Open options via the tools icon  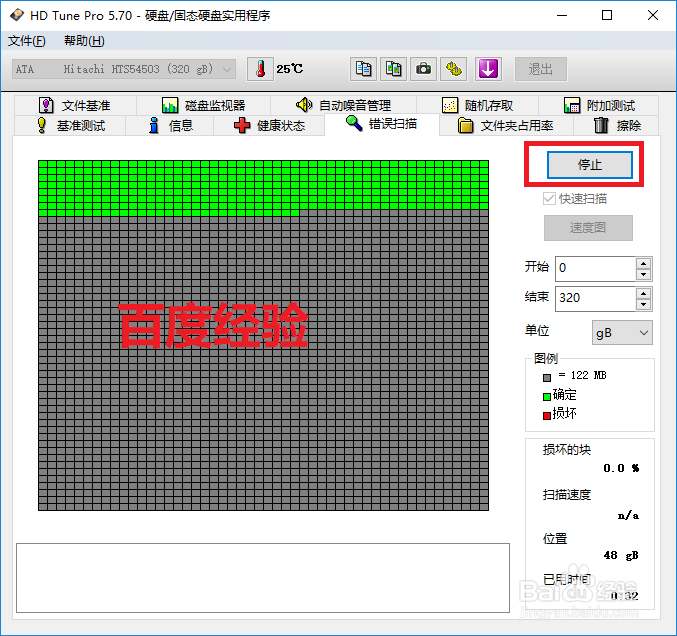tap(453, 69)
